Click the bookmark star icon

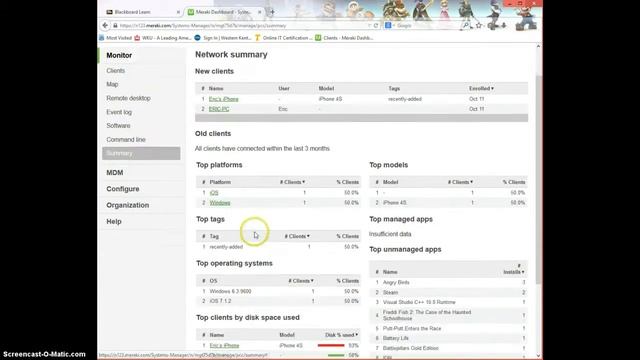pyautogui.click(x=479, y=25)
